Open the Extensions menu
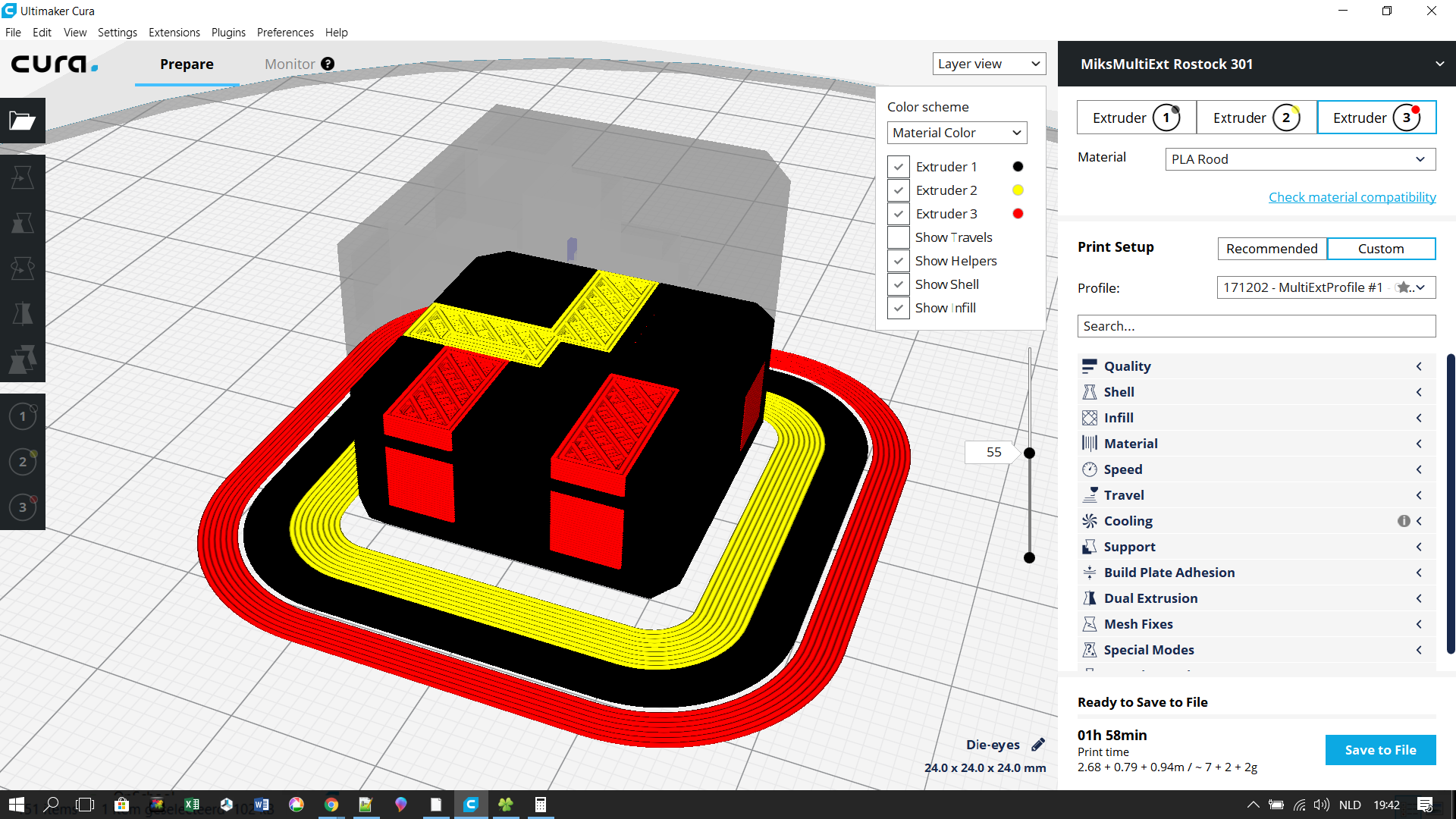The width and height of the screenshot is (1456, 819). click(x=174, y=33)
